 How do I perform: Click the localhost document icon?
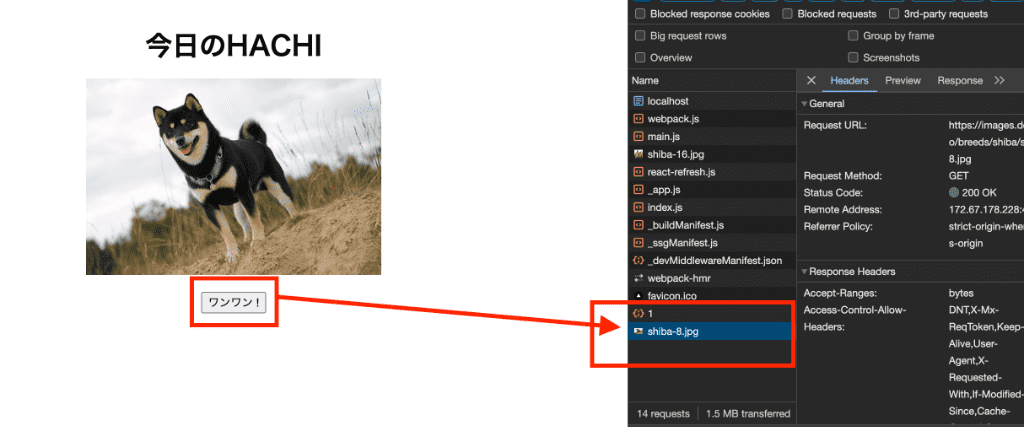[638, 101]
